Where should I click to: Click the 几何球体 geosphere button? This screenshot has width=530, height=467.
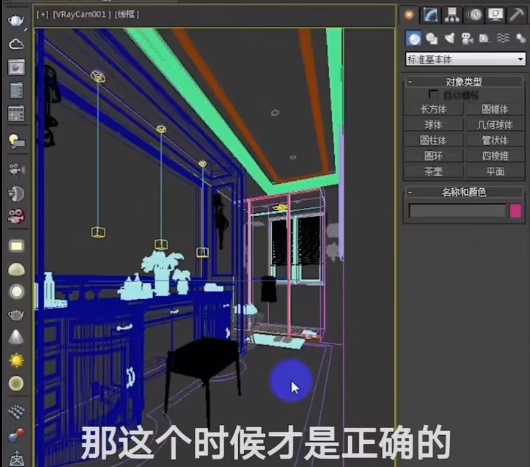click(494, 125)
